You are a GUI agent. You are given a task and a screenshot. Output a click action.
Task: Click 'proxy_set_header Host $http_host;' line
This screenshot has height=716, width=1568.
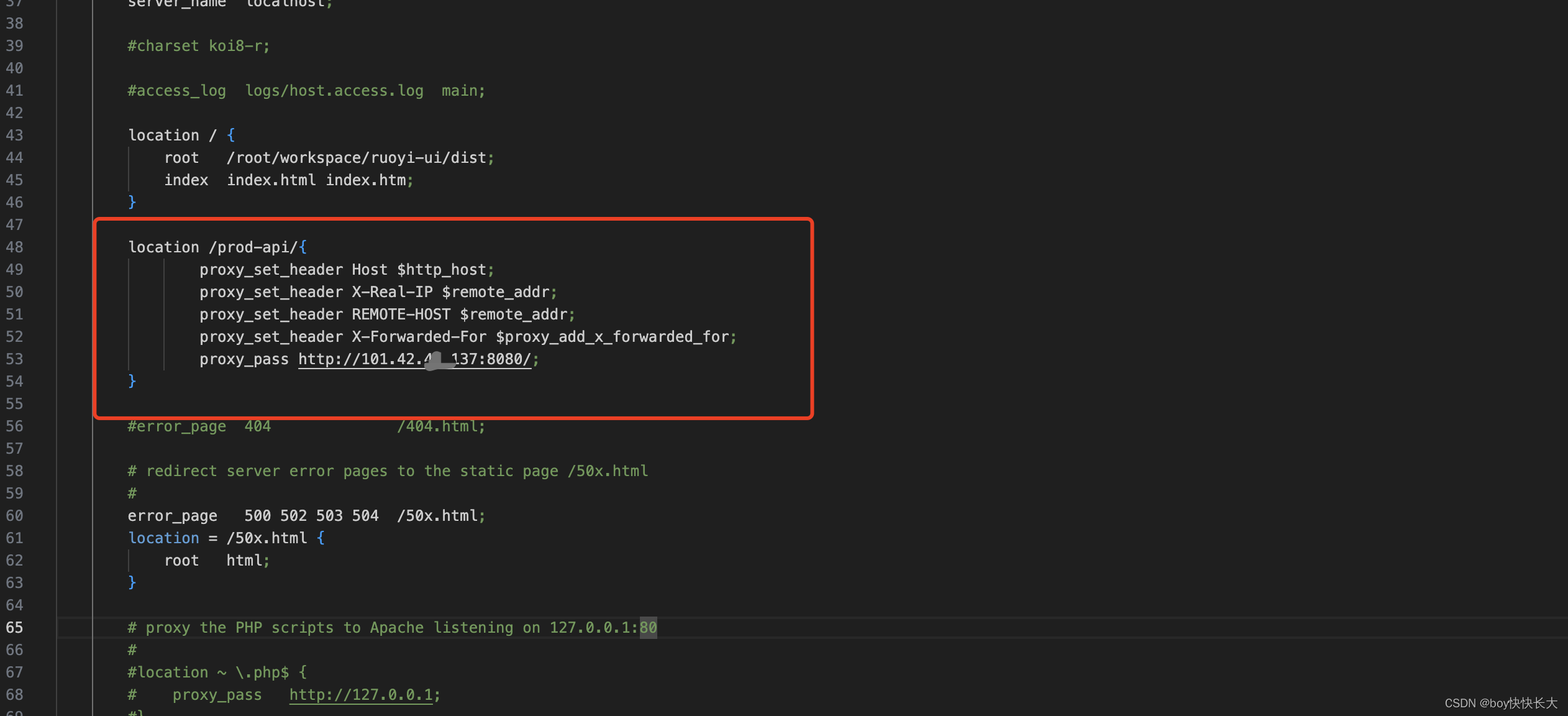(347, 270)
